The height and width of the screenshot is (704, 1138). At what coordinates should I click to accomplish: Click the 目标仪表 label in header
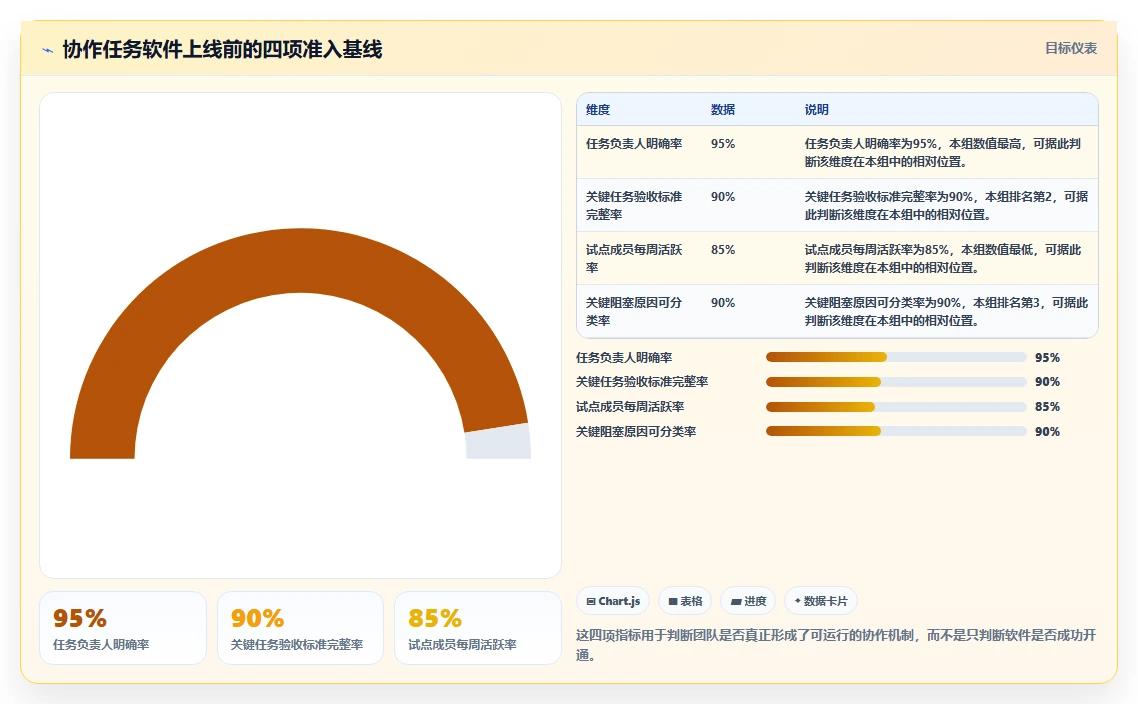coord(1071,49)
